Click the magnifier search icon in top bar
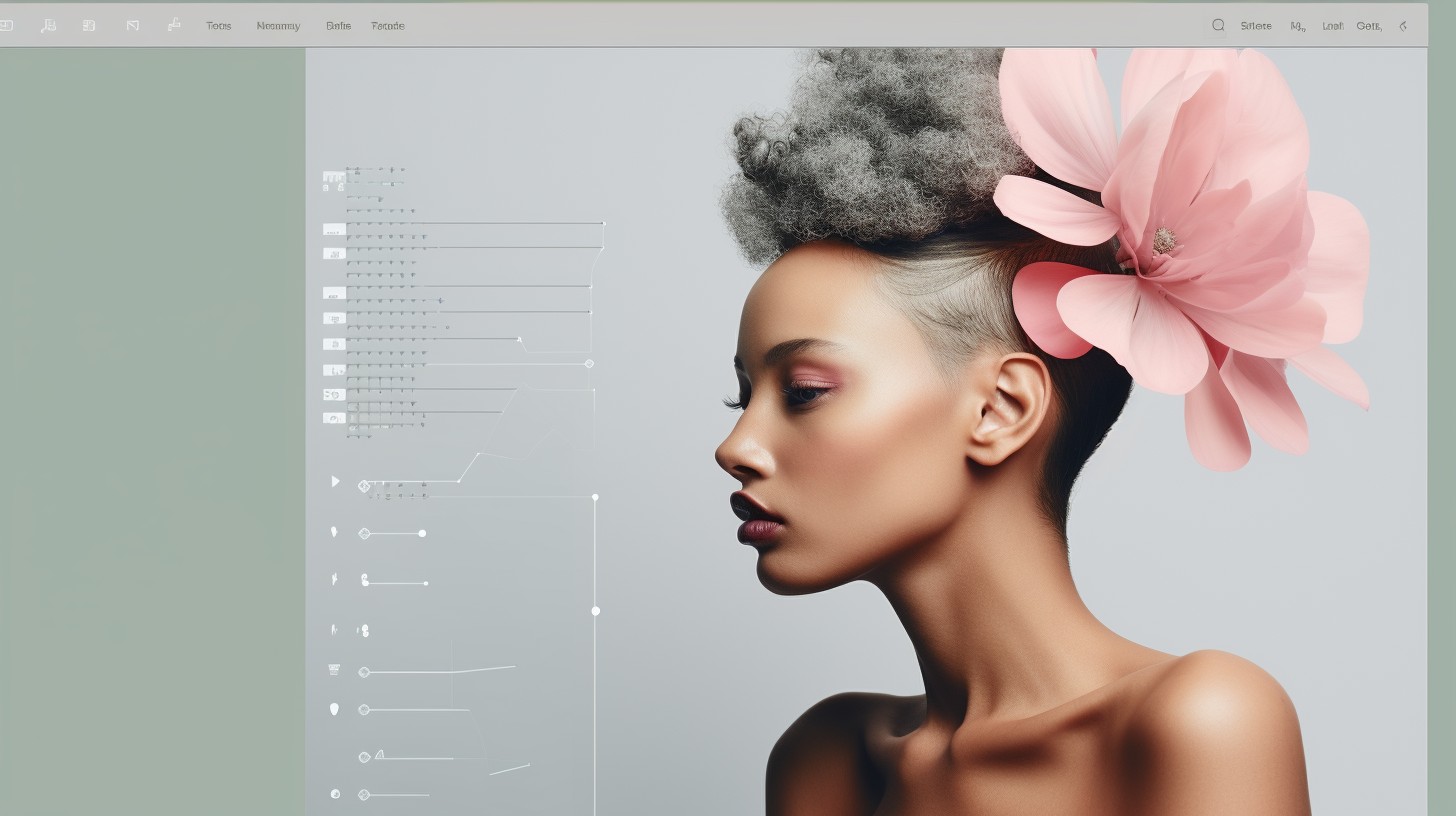The image size is (1456, 816). [x=1218, y=25]
